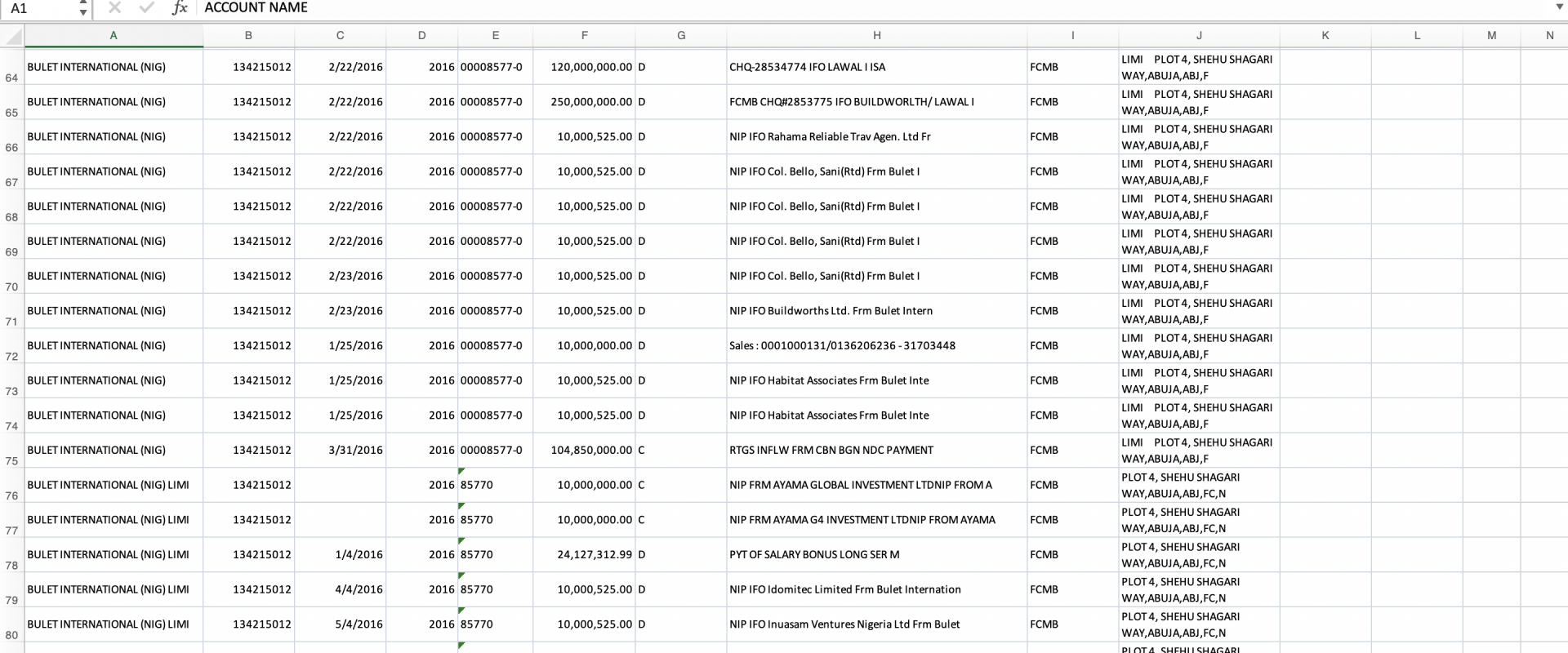Viewport: 1568px width, 653px height.
Task: Click the cancel entry X icon
Action: pos(114,7)
